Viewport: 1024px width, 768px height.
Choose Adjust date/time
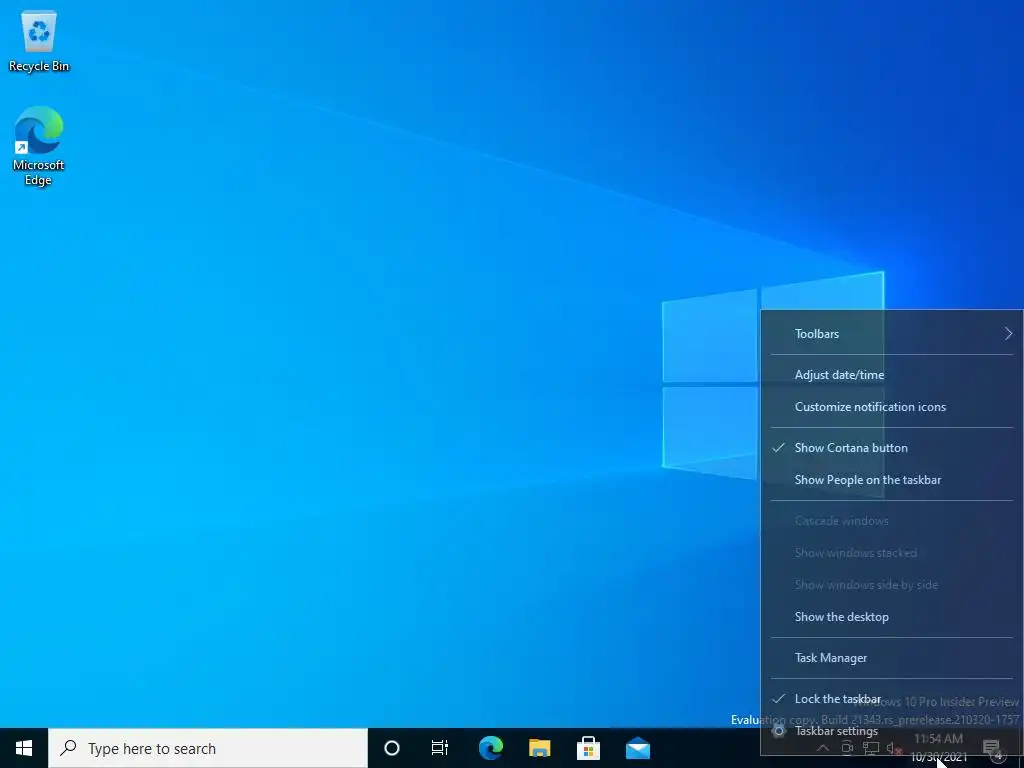(892, 375)
